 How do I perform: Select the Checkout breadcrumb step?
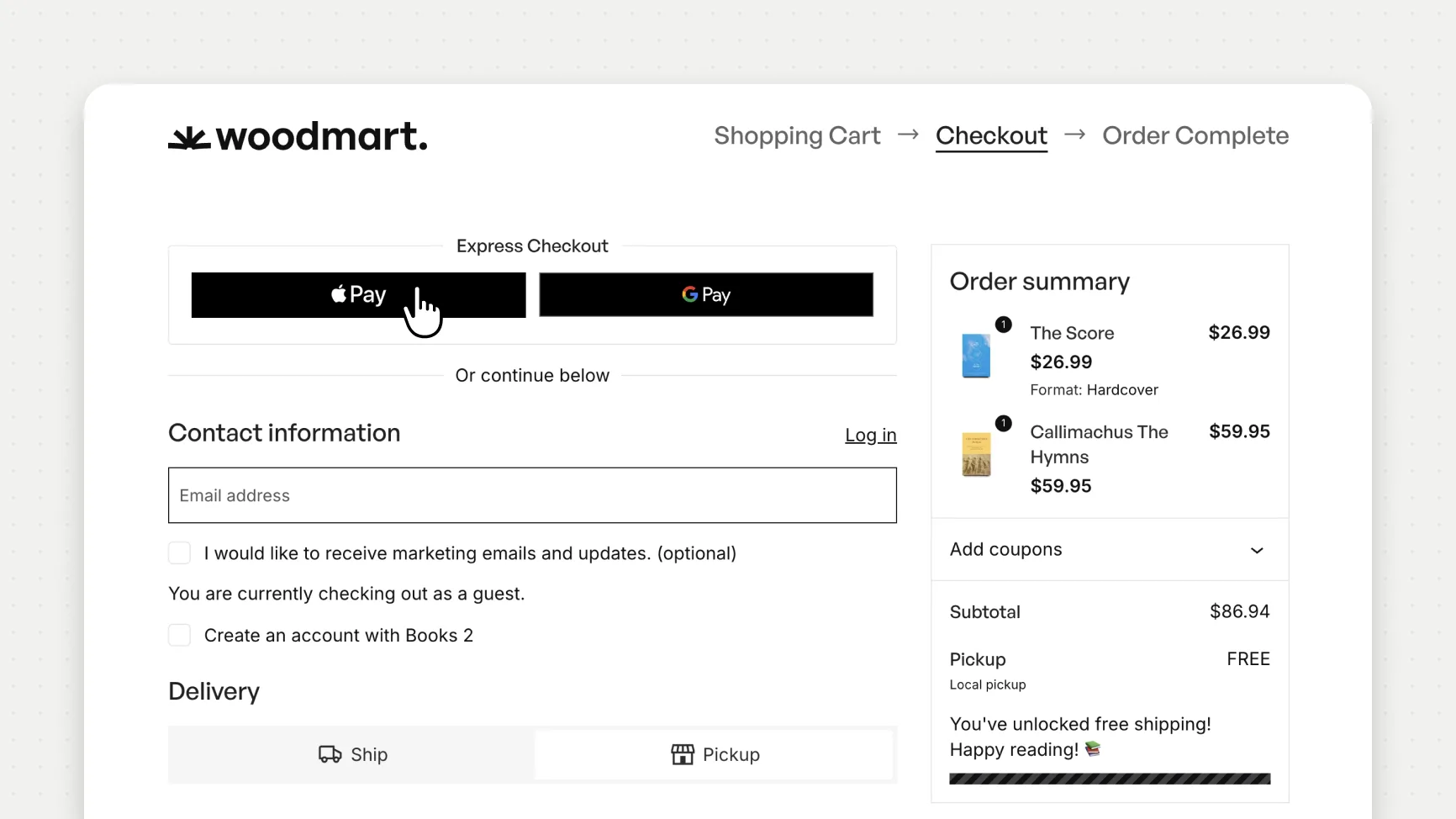[x=991, y=135]
